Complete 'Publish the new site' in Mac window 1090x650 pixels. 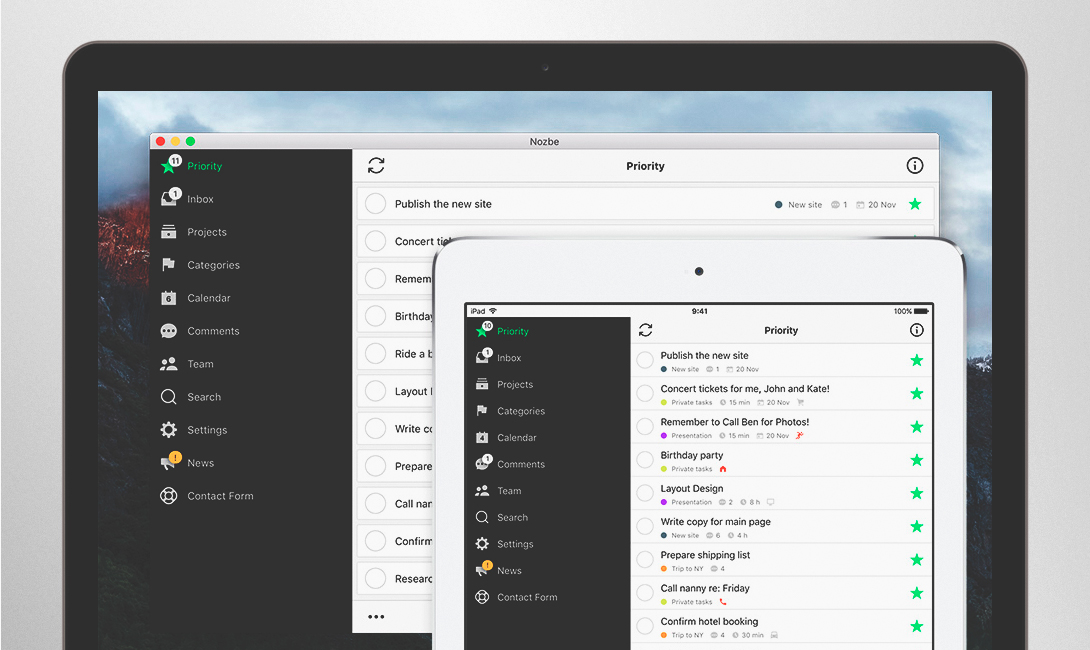coord(375,204)
